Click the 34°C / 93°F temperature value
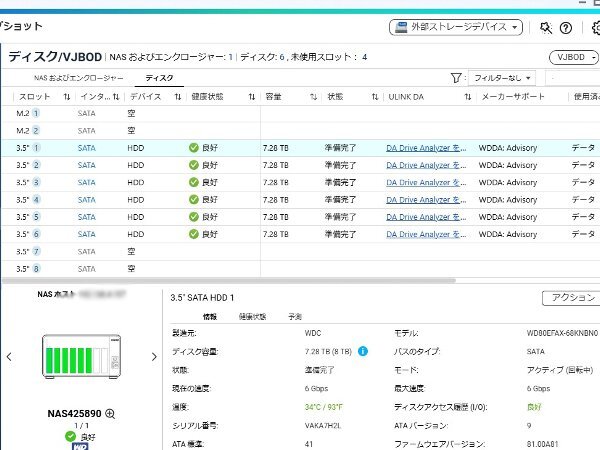Image resolution: width=600 pixels, height=450 pixels. click(324, 407)
